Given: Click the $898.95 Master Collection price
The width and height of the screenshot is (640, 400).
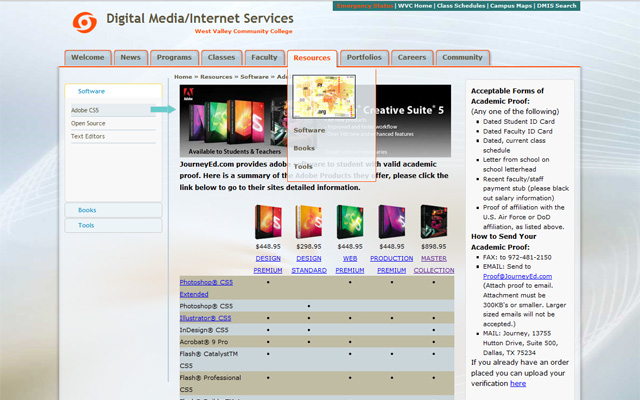Looking at the screenshot, I should (433, 247).
